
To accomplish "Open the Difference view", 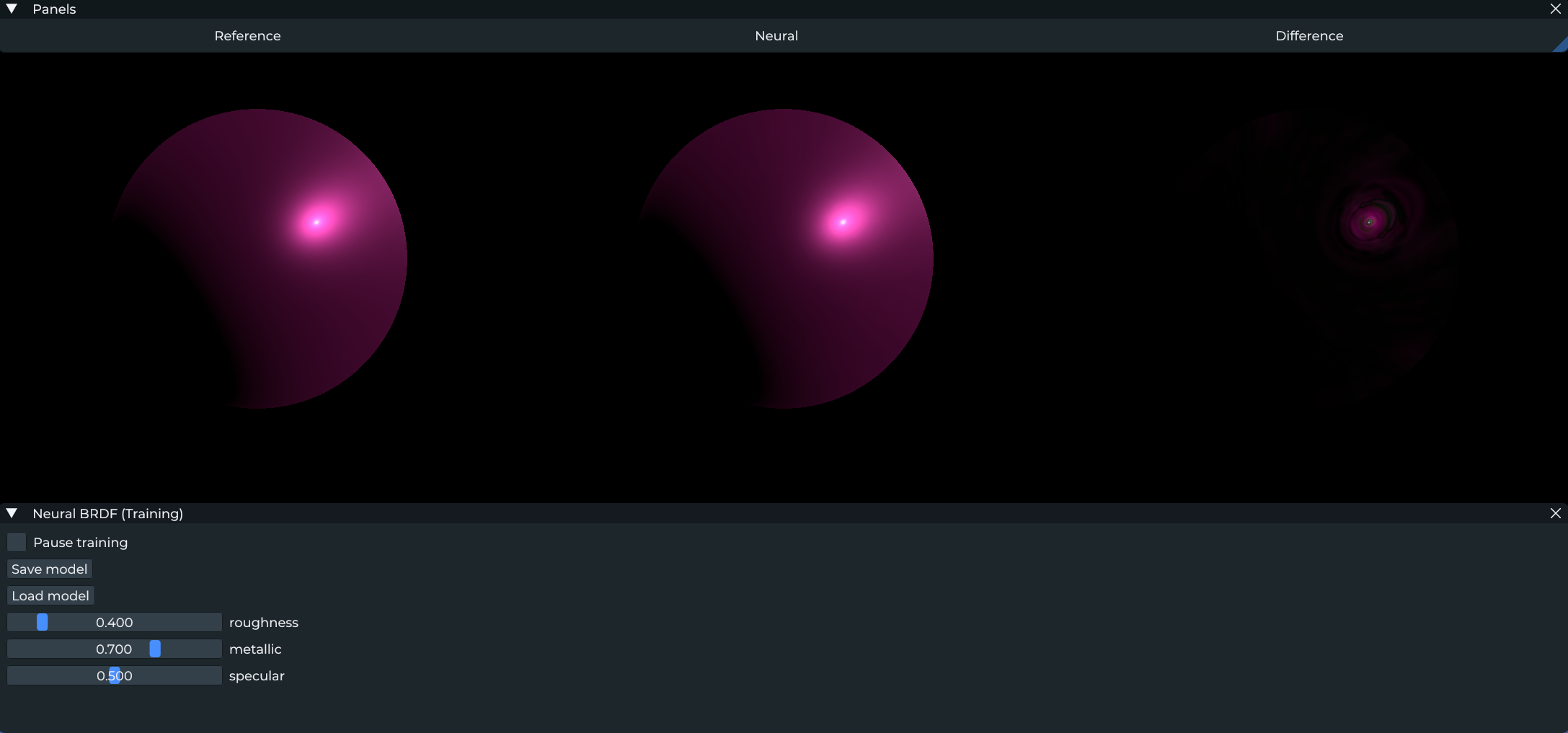I will point(1309,35).
